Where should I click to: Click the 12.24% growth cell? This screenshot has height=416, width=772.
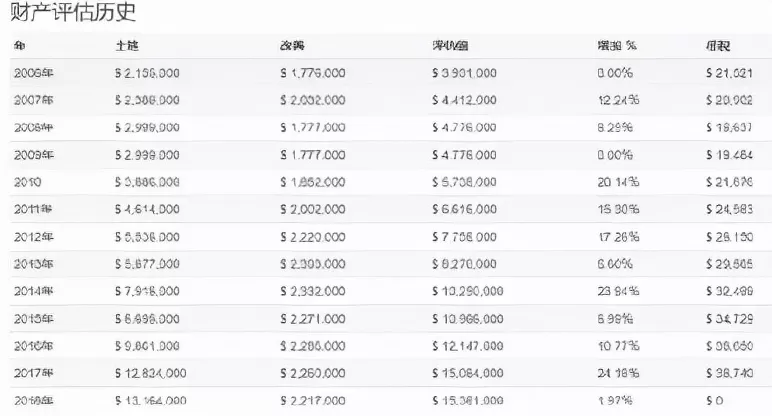click(x=618, y=100)
